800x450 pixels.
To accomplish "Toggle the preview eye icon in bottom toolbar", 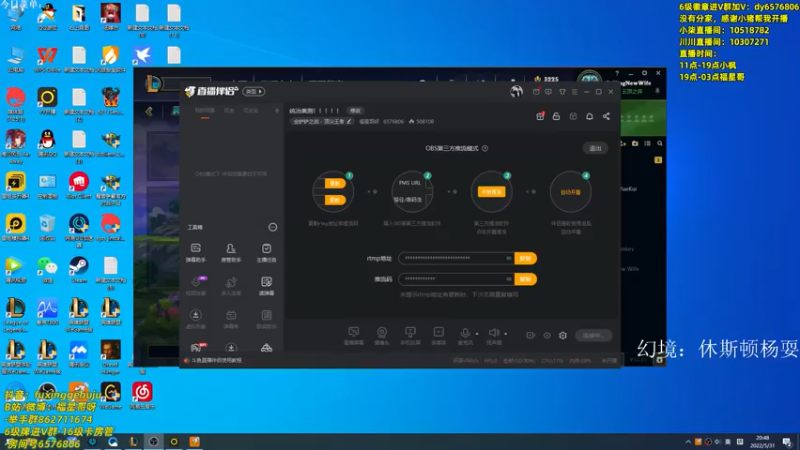I will click(x=547, y=335).
